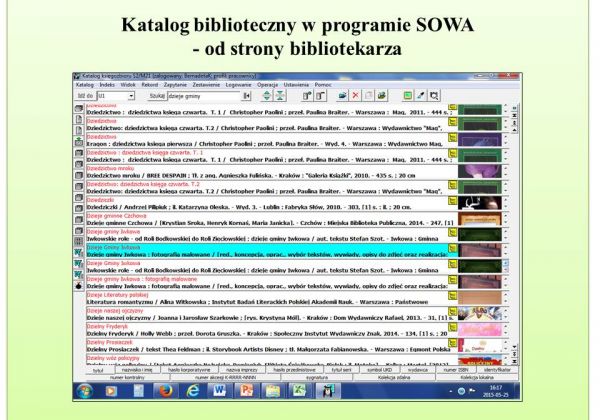Switch to the 'wydawca' index tab
The image size is (600, 420).
[x=418, y=370]
